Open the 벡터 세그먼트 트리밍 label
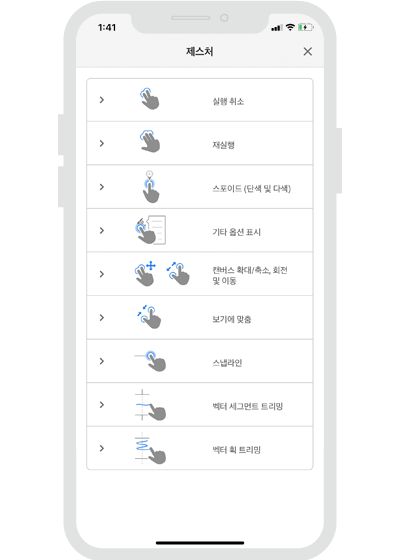The image size is (400, 560). coord(248,406)
